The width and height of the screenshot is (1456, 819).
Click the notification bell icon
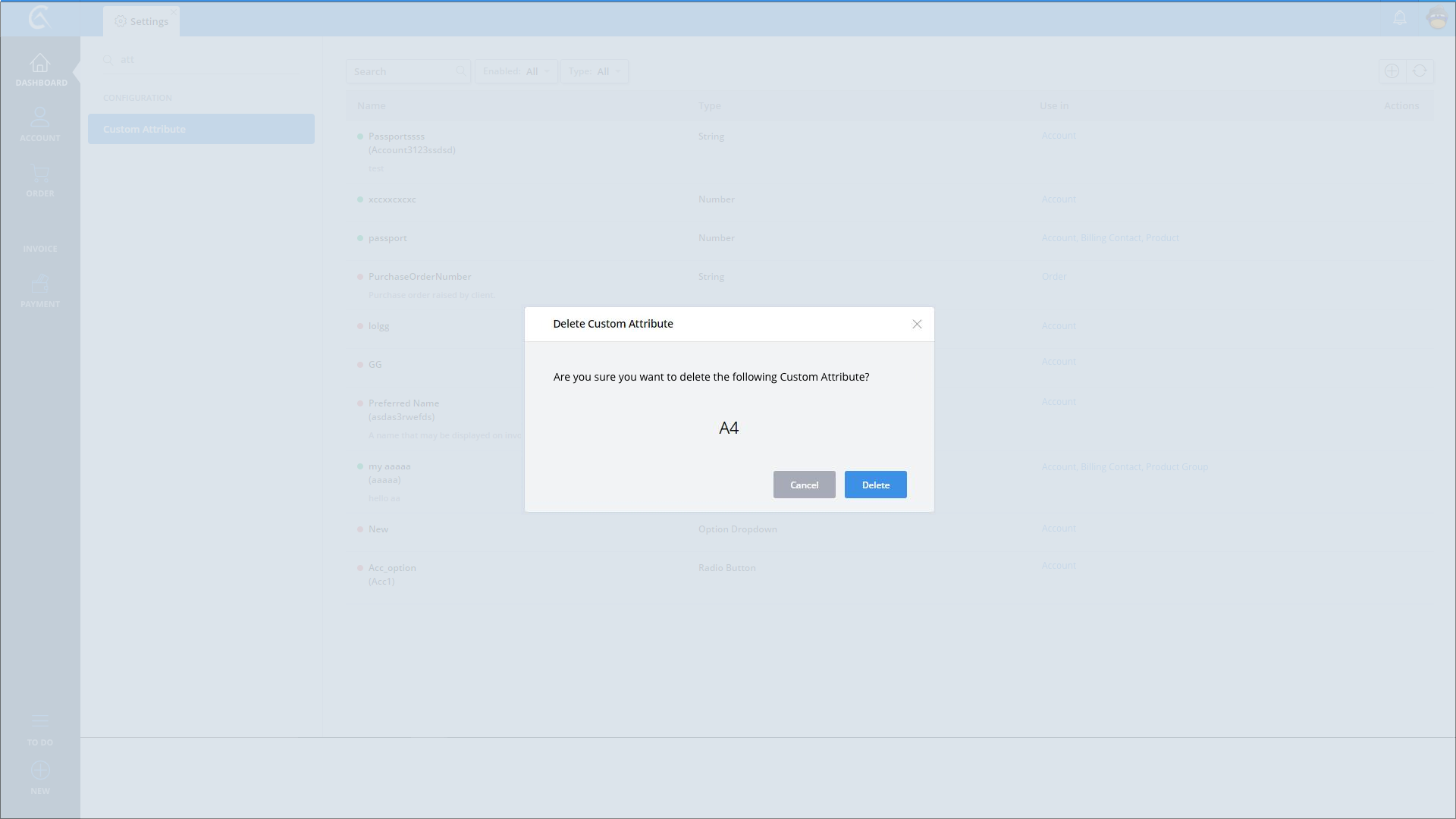click(1400, 18)
